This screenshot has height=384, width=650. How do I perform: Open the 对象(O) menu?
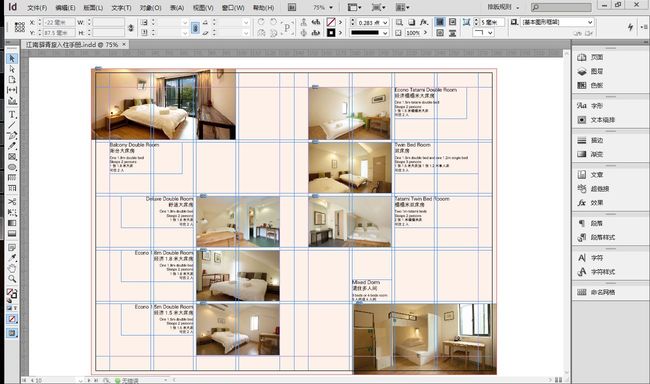(150, 8)
